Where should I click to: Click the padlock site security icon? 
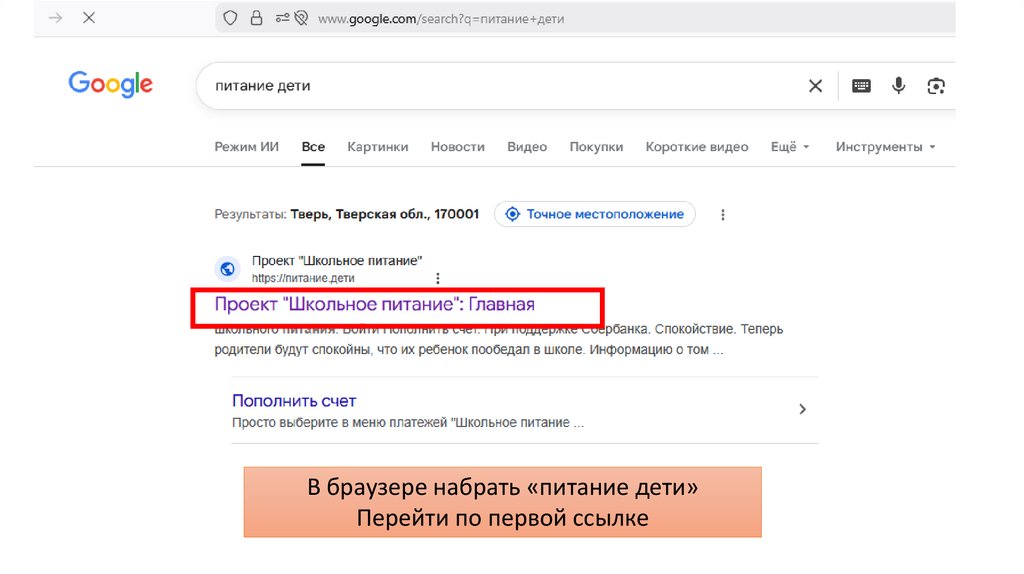257,18
